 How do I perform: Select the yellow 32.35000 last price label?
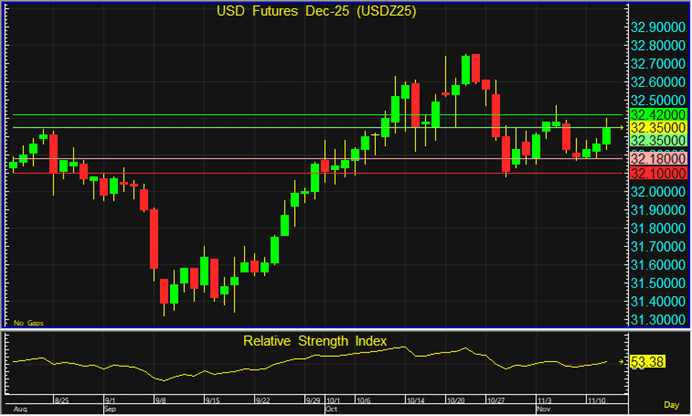pyautogui.click(x=658, y=129)
